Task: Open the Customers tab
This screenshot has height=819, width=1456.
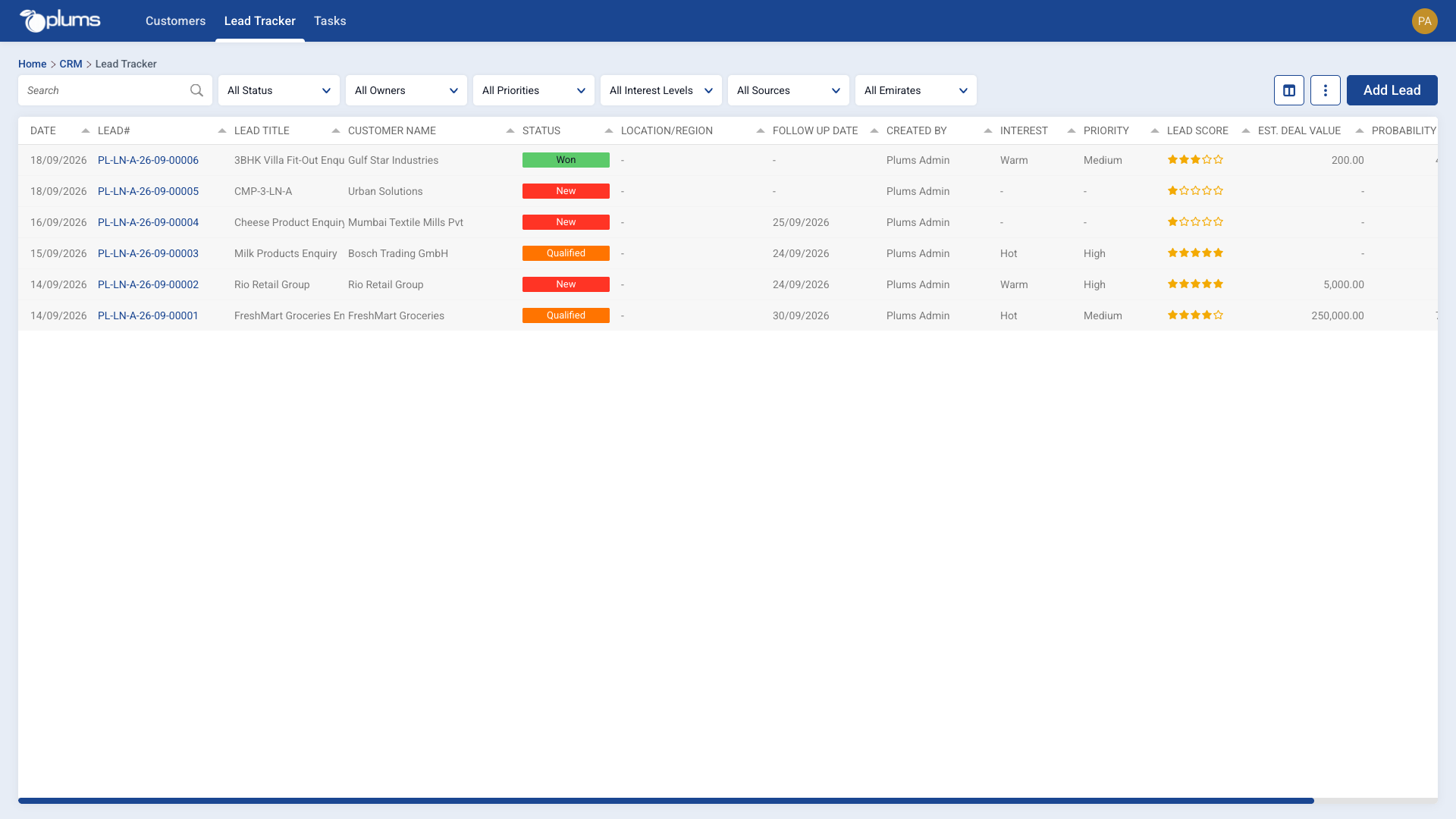Action: [x=175, y=21]
